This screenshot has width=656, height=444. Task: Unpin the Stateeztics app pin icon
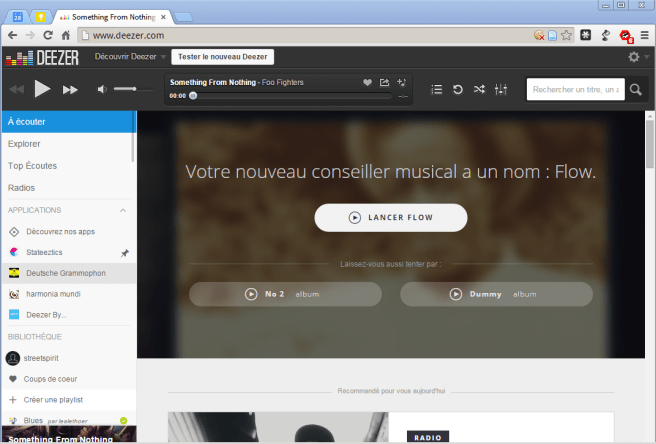[x=125, y=253]
